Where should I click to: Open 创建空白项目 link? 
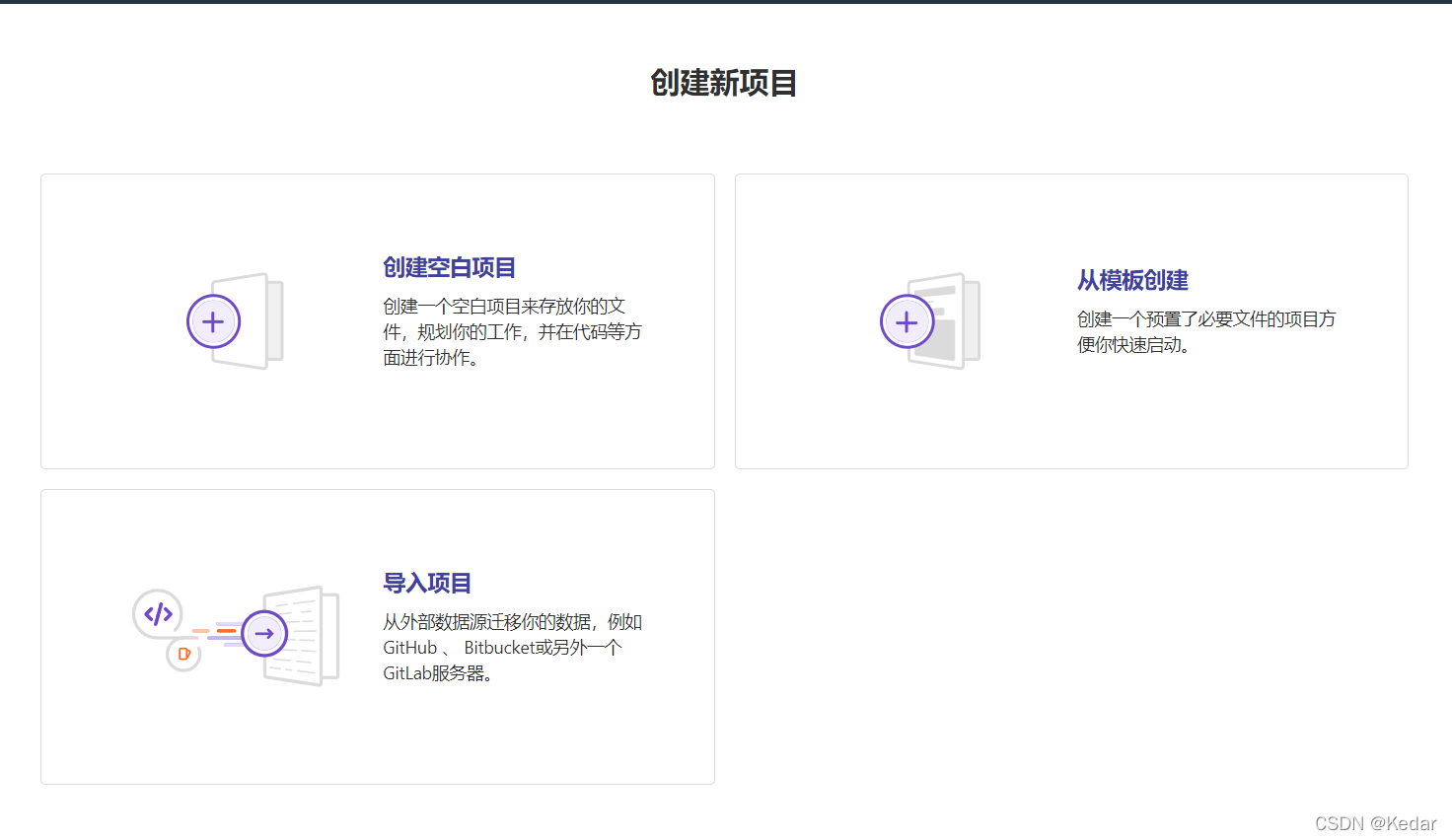[x=447, y=267]
